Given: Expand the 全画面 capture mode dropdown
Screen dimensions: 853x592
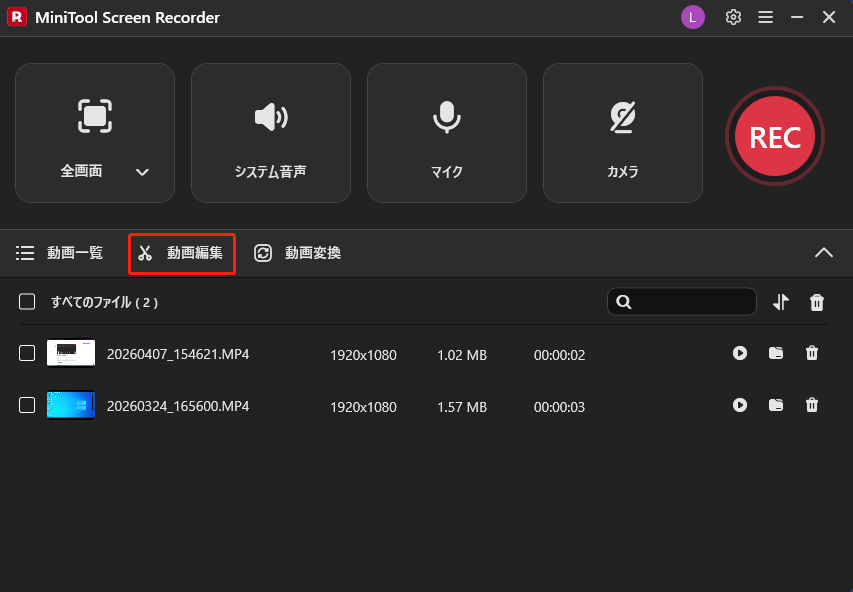Looking at the screenshot, I should click(x=142, y=171).
